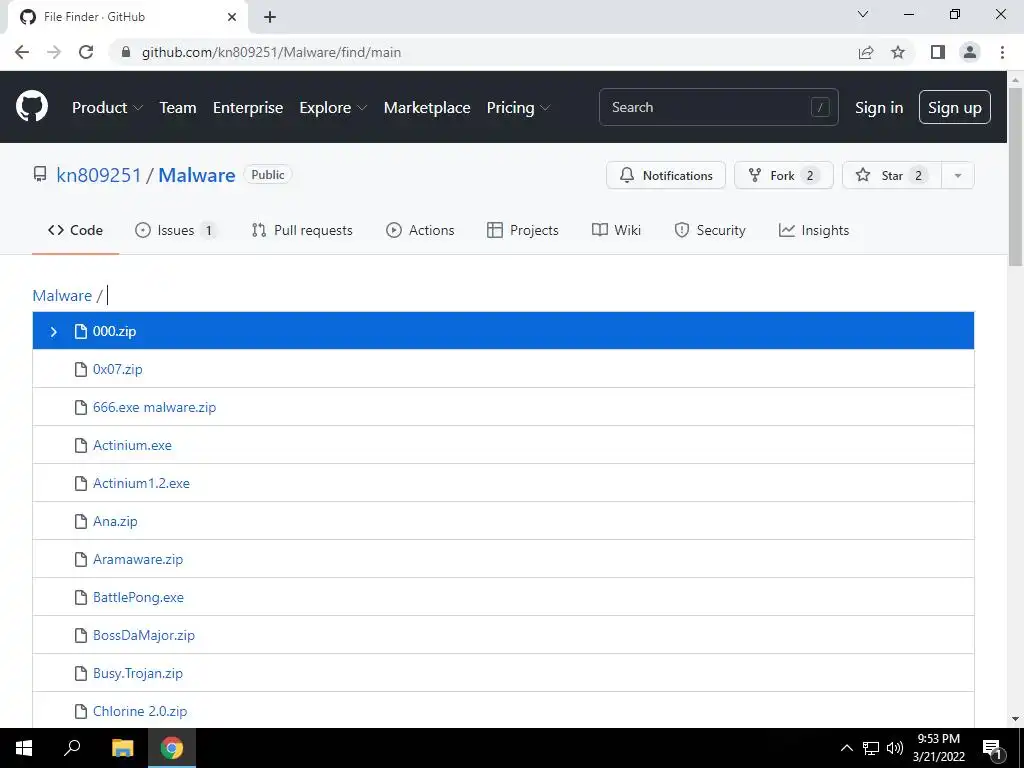Click file icon next to 666.exe malware.zip
This screenshot has width=1024, height=768.
(x=81, y=408)
